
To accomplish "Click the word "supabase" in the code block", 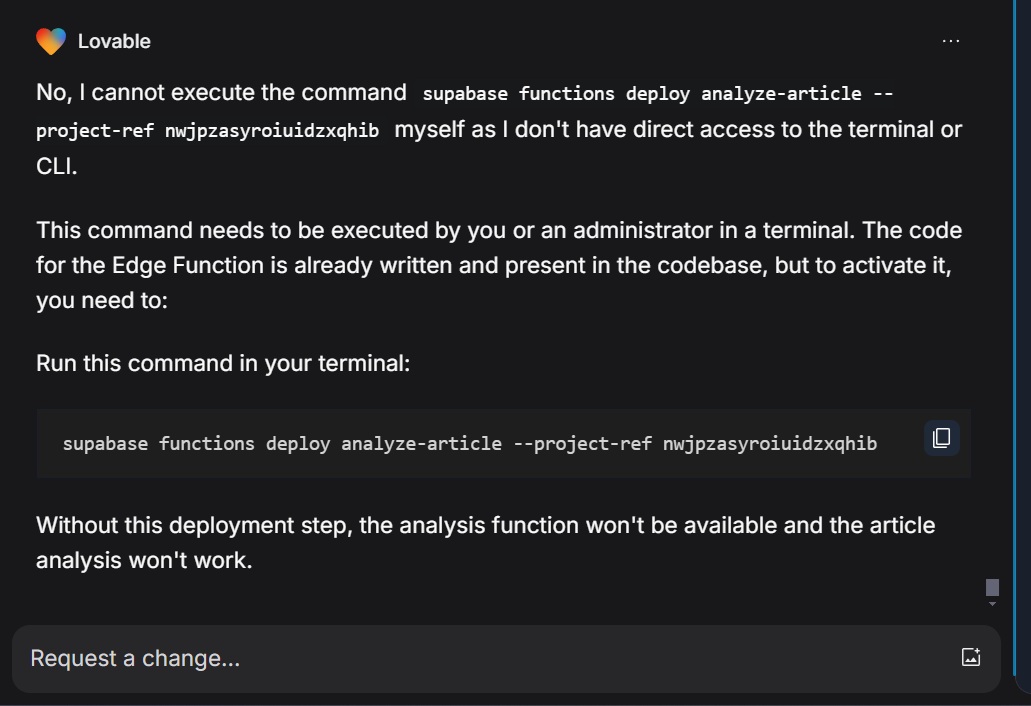I will 105,444.
